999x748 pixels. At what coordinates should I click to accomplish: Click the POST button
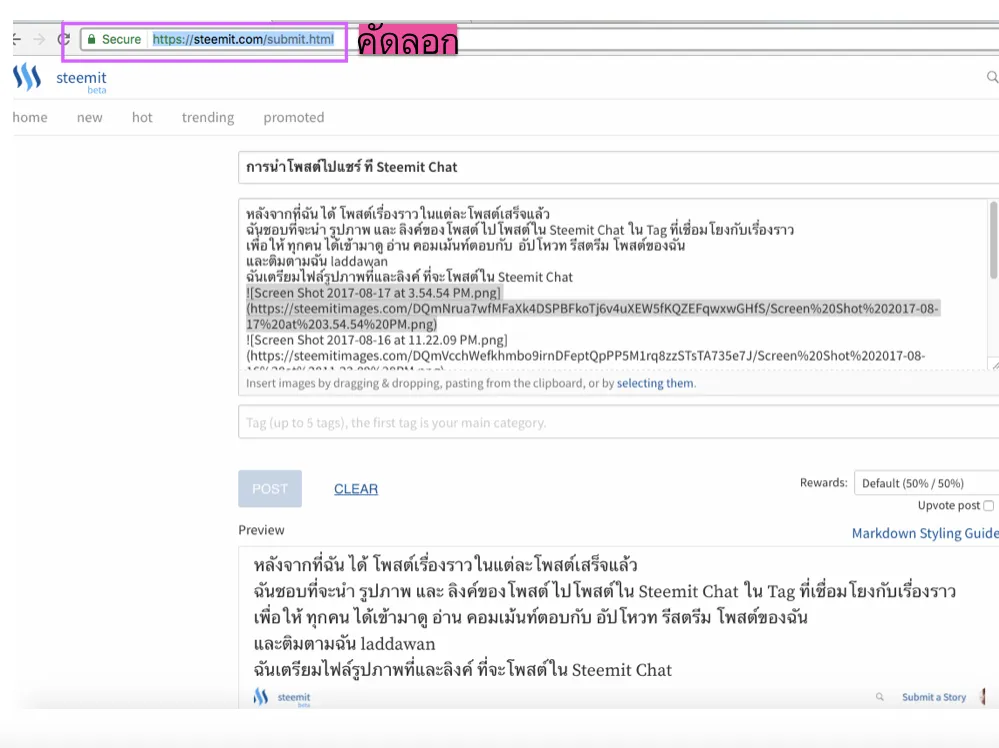pyautogui.click(x=270, y=489)
